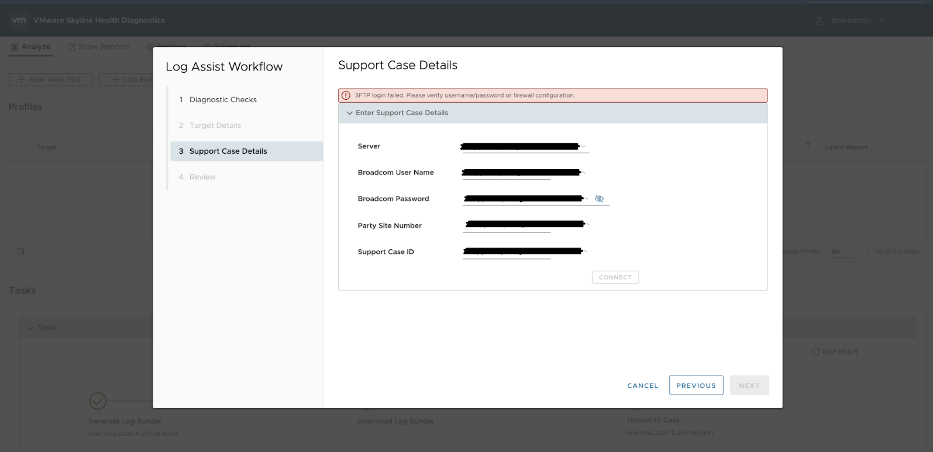Viewport: 933px width, 452px height.
Task: Toggle Broadcom Password visibility eye icon
Action: coord(599,199)
